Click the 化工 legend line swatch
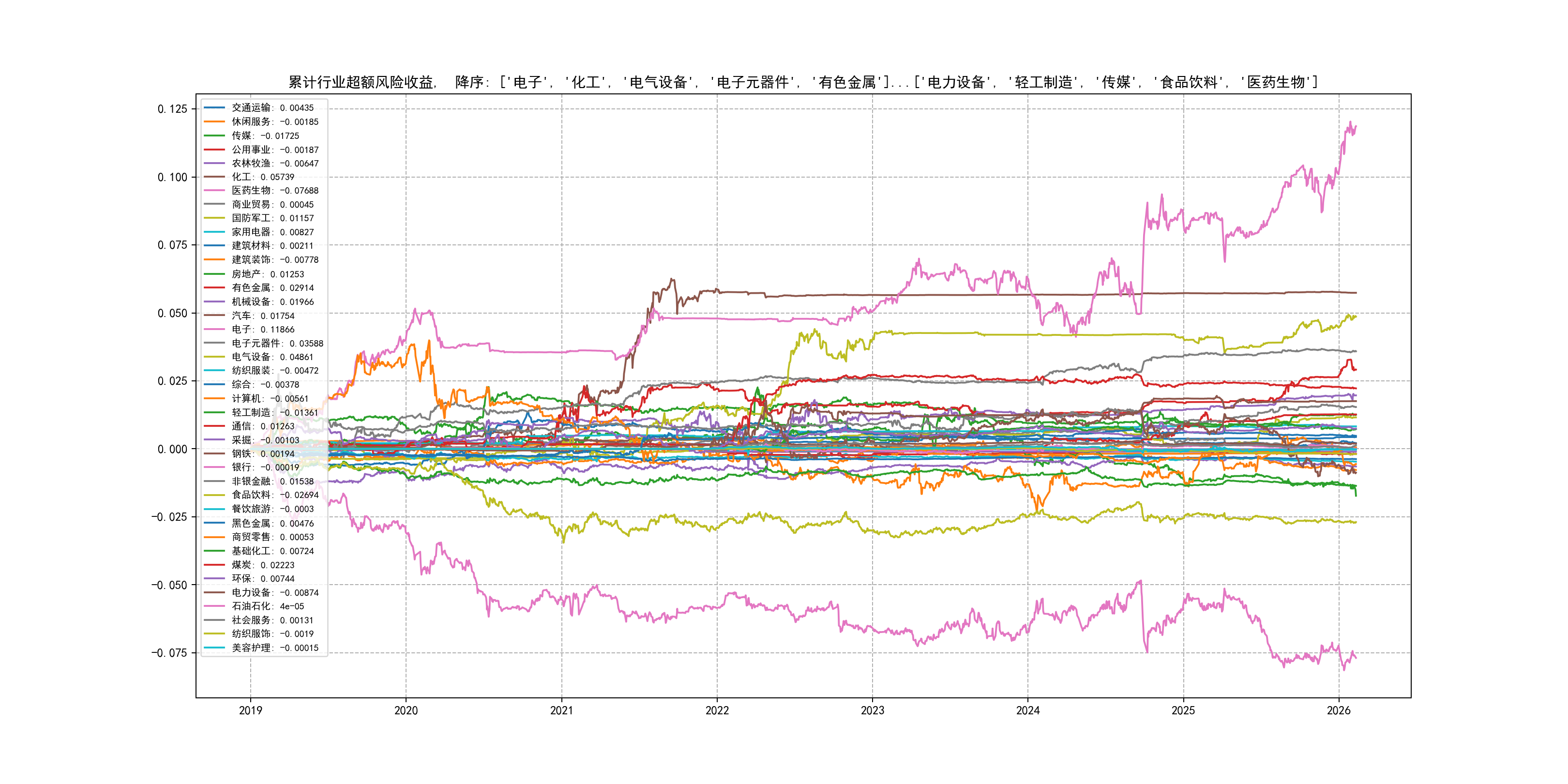The image size is (1568, 784). point(214,177)
